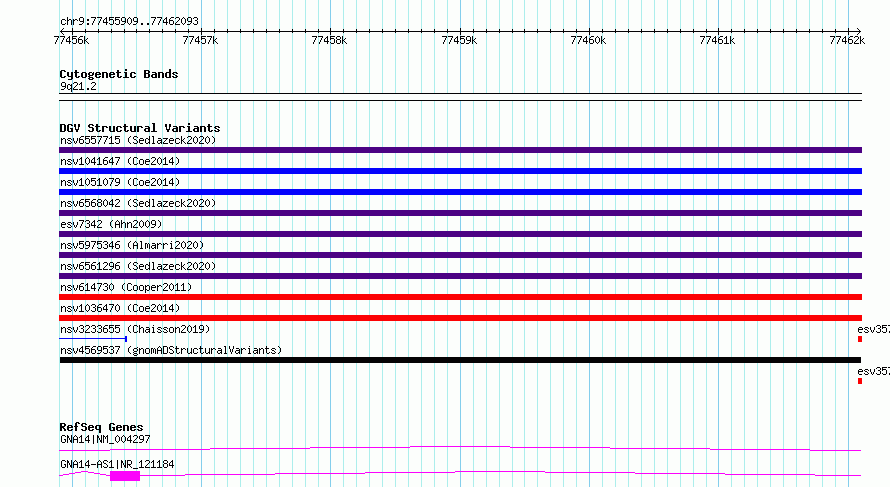Click the Cytogenetic Bands track title
890x487 pixels.
coord(119,74)
